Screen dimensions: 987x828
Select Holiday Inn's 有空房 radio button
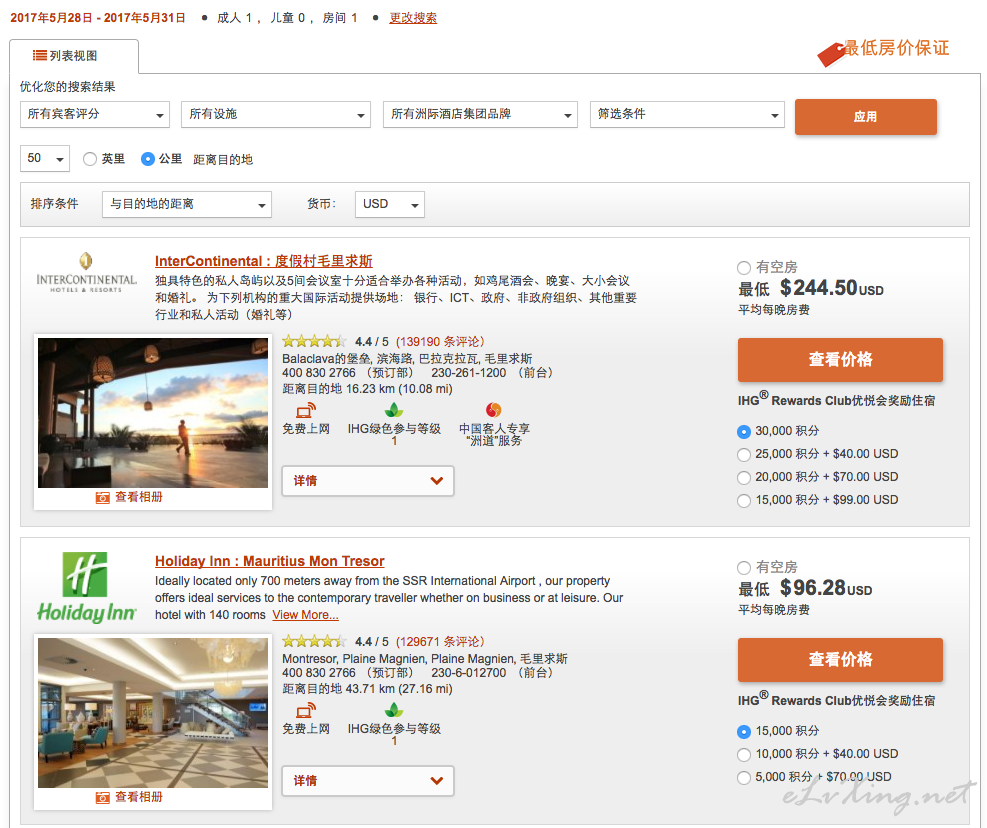pos(744,567)
